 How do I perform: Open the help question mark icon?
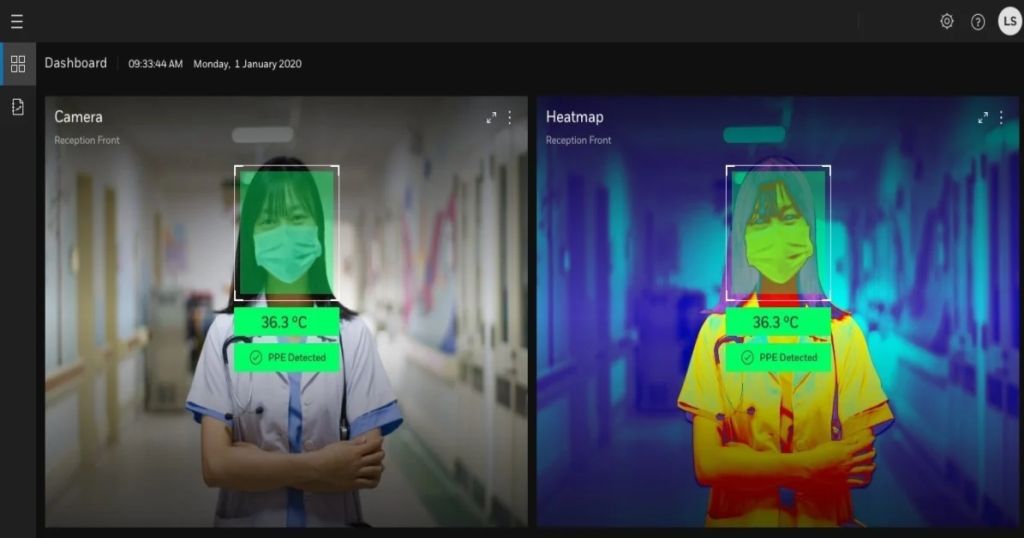click(978, 22)
